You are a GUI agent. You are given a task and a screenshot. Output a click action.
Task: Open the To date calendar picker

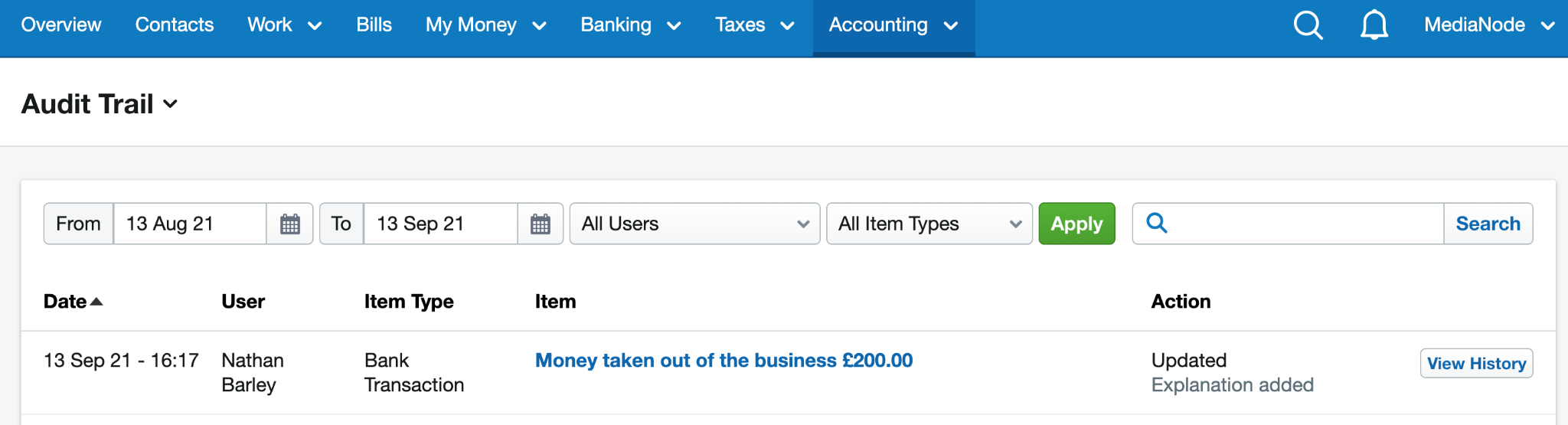pyautogui.click(x=541, y=224)
